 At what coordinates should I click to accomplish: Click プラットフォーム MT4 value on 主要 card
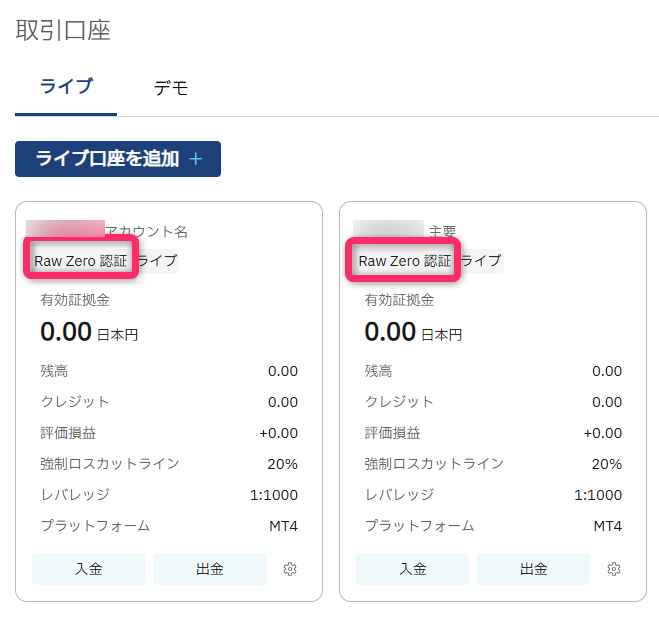coord(608,526)
